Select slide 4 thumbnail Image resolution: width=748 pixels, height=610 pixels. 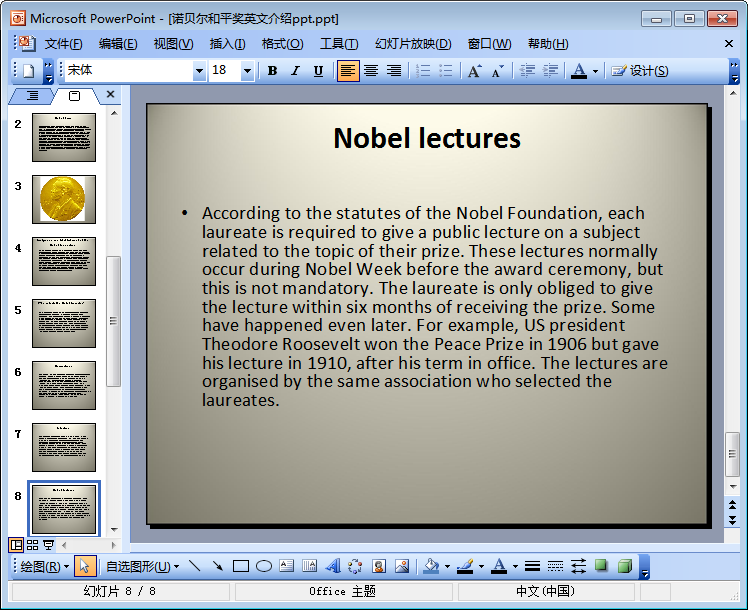click(64, 261)
